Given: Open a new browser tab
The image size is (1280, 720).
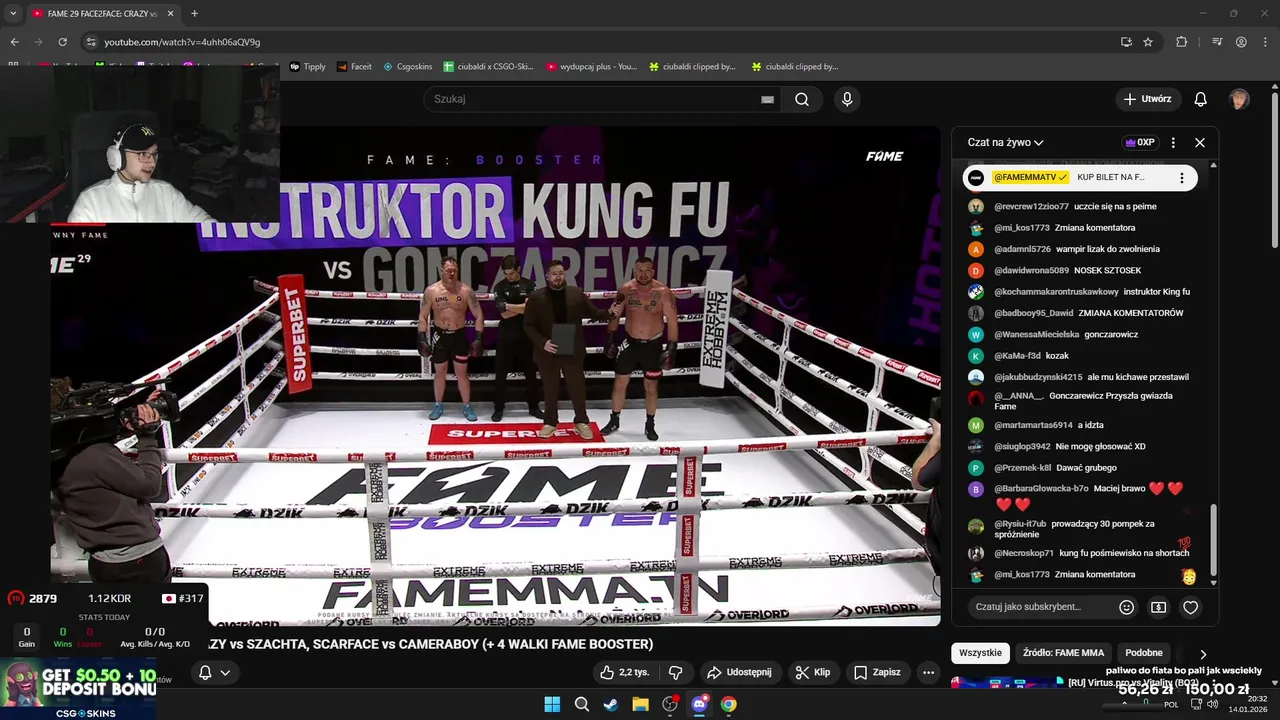Looking at the screenshot, I should click(194, 13).
